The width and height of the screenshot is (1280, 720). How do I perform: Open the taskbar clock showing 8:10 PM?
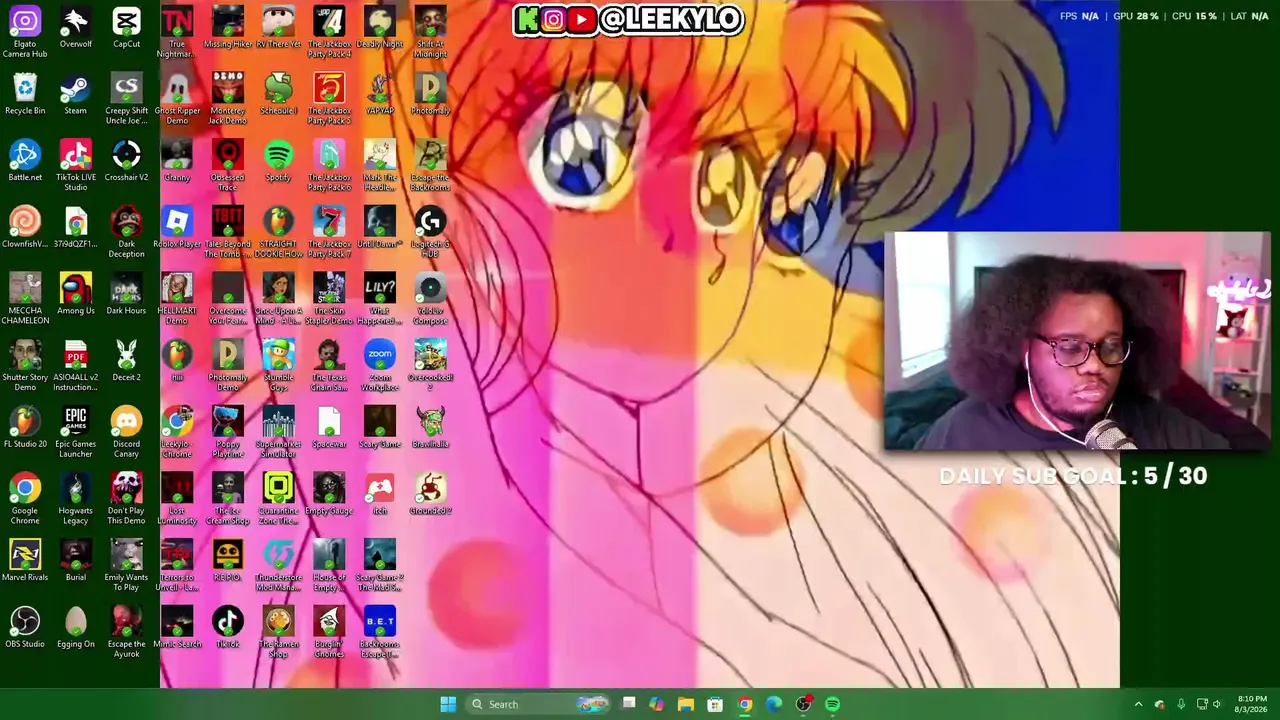(1252, 704)
